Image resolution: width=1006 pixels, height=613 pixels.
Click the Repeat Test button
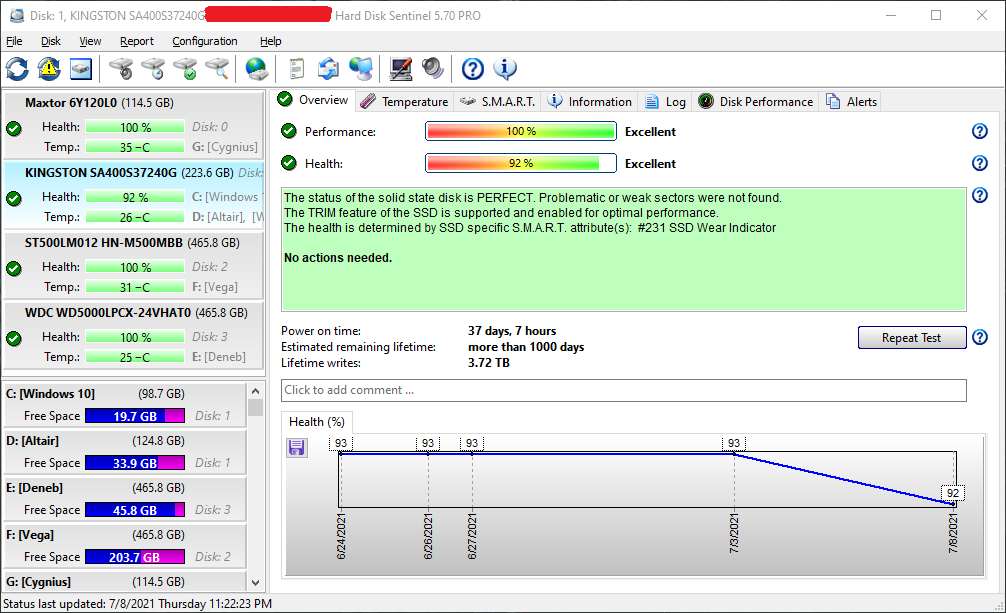click(912, 338)
